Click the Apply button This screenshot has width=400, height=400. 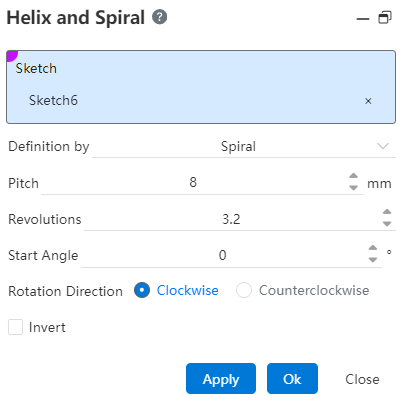coord(221,379)
